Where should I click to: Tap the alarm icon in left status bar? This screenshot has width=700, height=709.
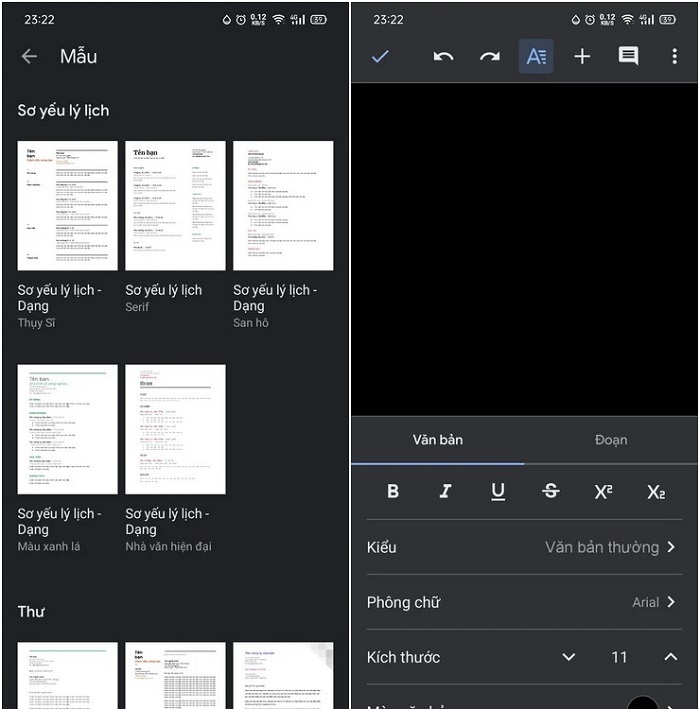coord(241,19)
